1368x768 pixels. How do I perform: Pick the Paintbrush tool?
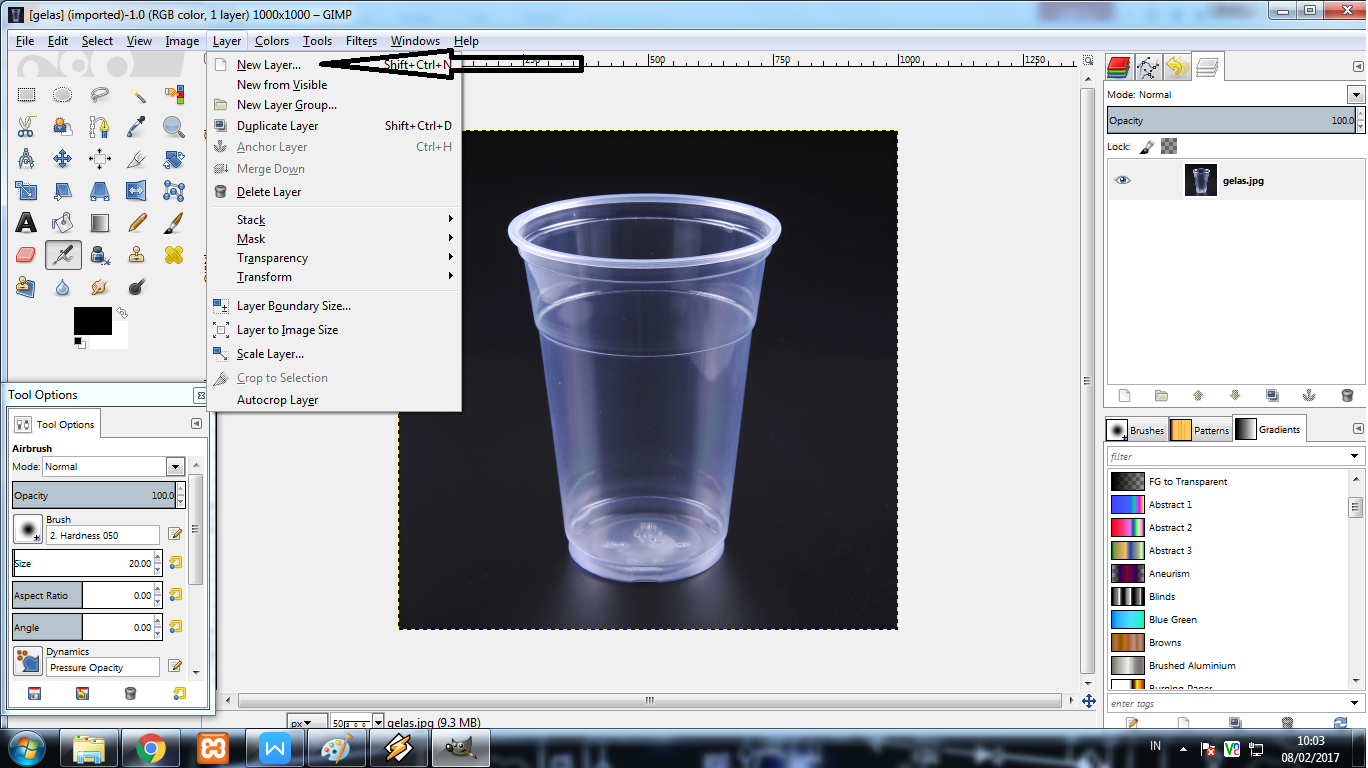[x=172, y=223]
